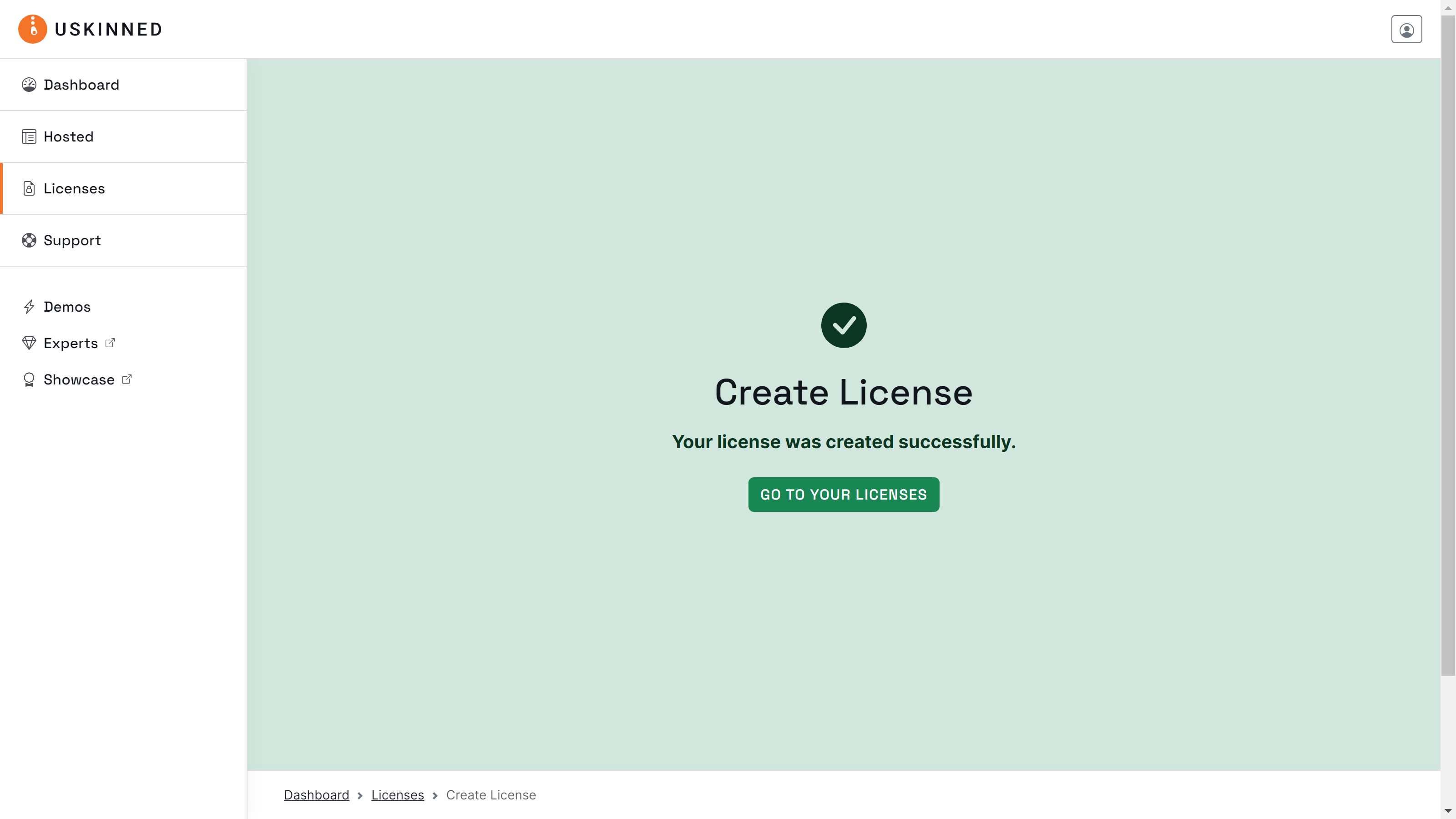Click the Showcase lightbulb icon
This screenshot has height=819, width=1456.
click(x=30, y=379)
